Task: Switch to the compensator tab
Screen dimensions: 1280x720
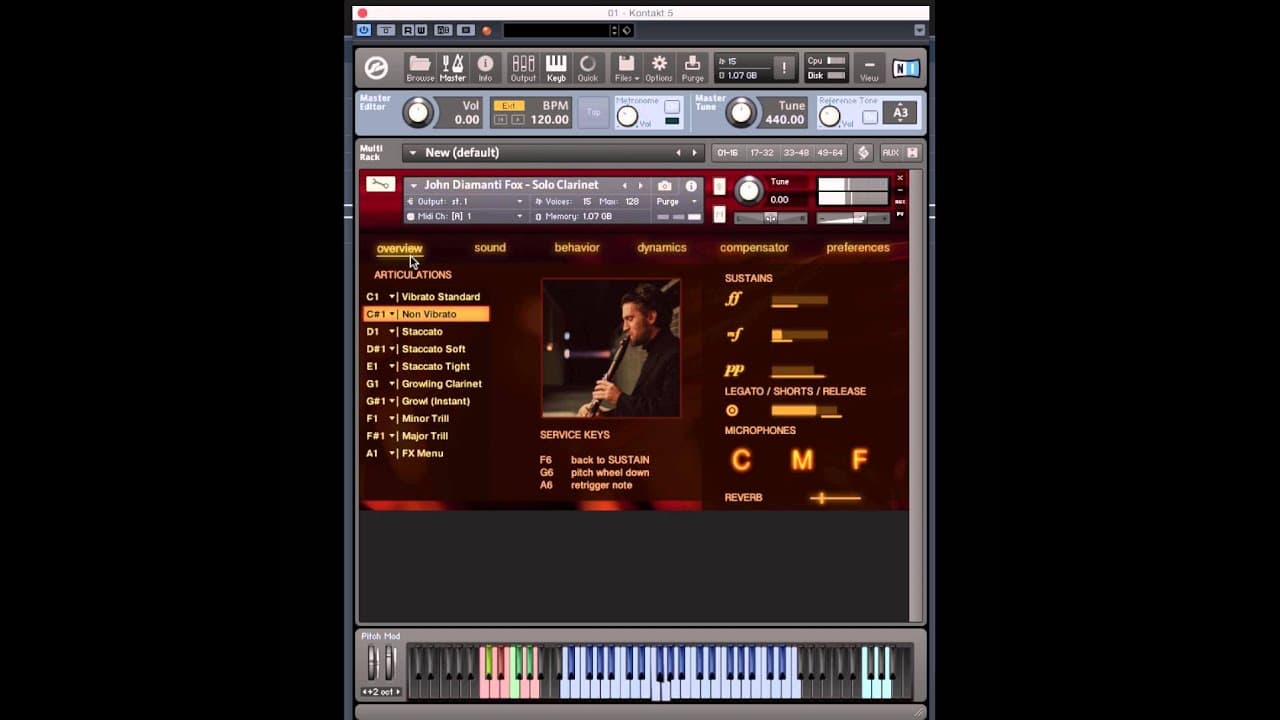Action: point(754,248)
